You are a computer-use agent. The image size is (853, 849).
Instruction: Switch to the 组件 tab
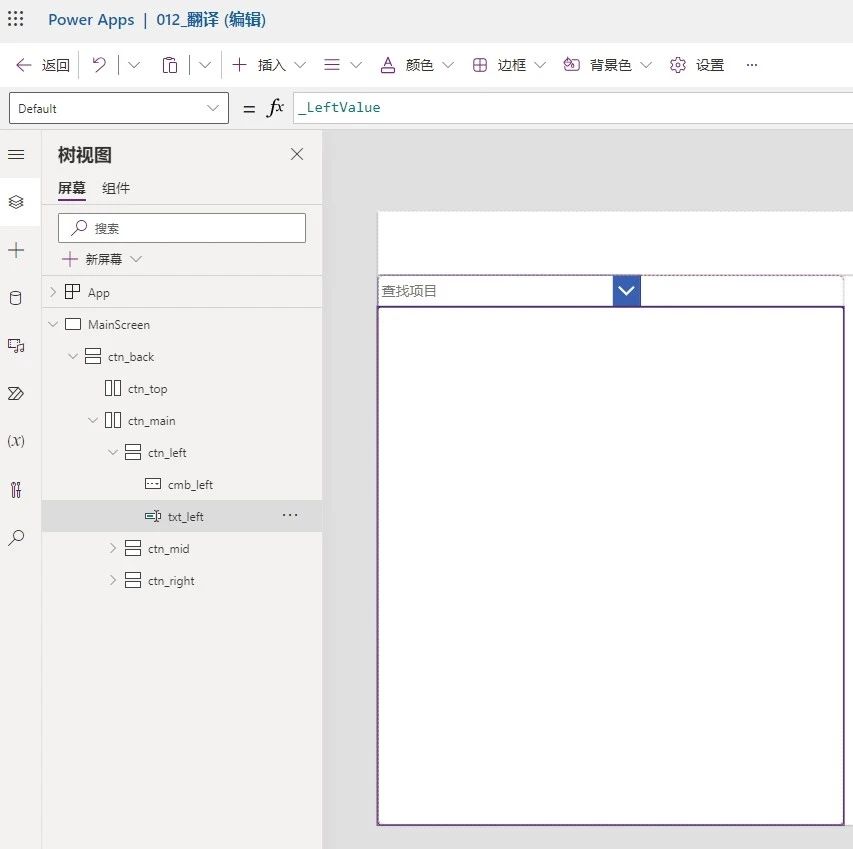pyautogui.click(x=116, y=188)
